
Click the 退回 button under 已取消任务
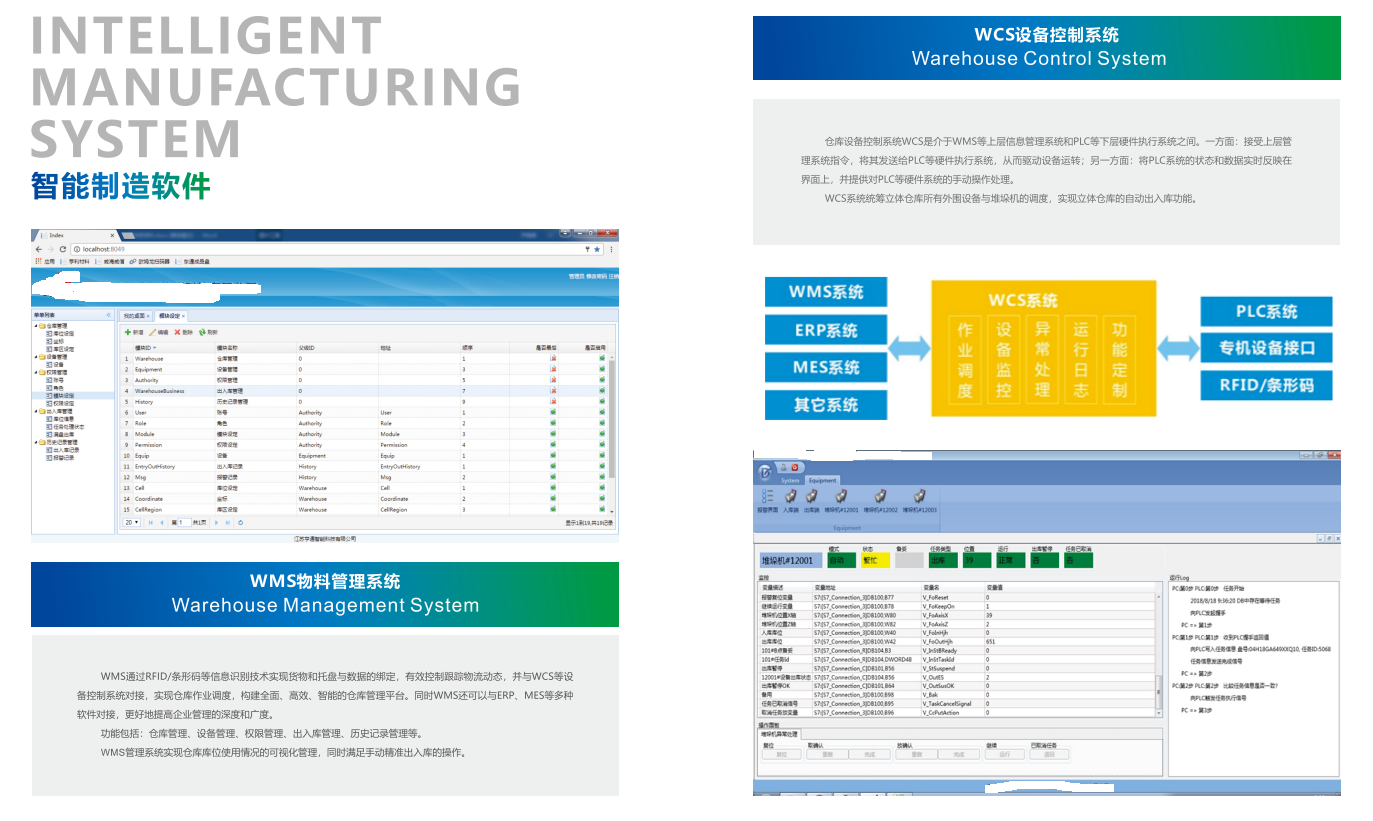(x=1049, y=754)
